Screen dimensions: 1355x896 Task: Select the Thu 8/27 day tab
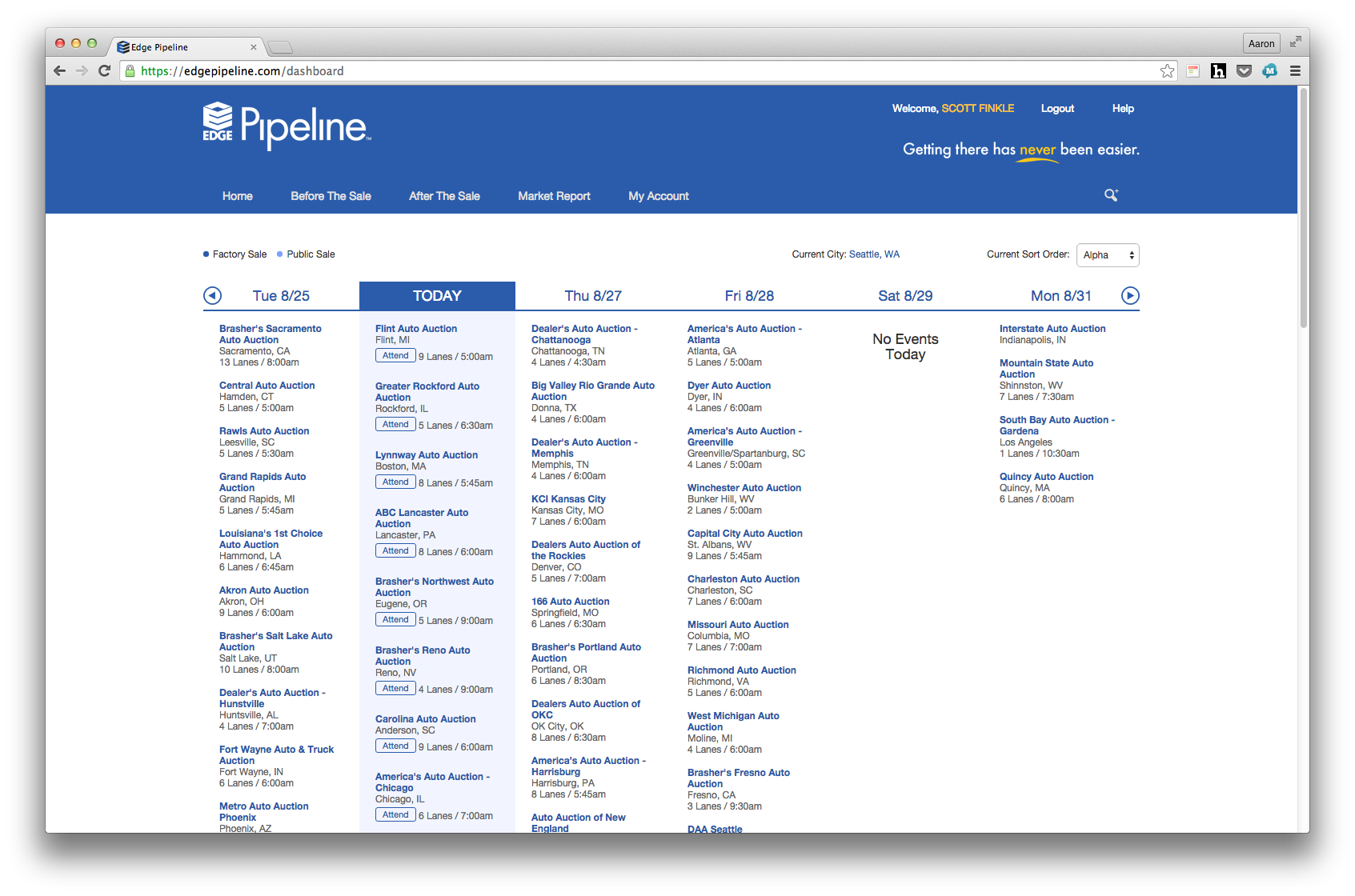point(593,296)
